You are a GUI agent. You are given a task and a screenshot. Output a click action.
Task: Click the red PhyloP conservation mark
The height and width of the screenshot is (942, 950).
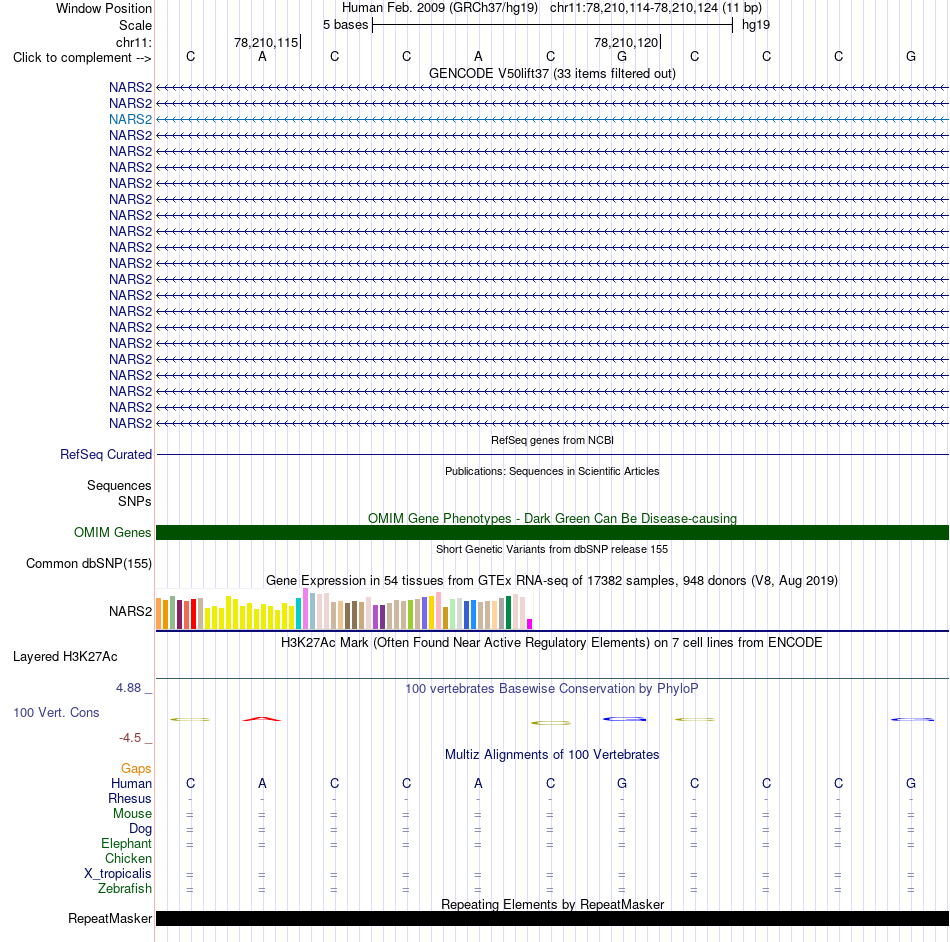click(x=262, y=719)
